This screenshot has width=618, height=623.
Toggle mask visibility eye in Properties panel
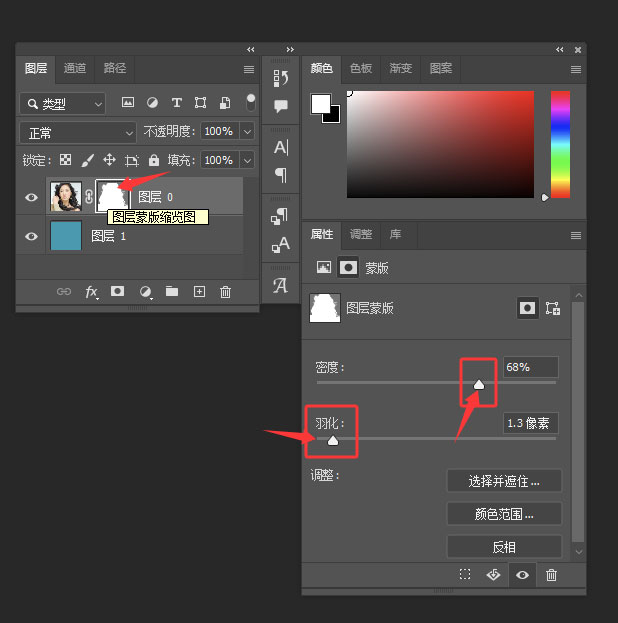click(x=522, y=575)
